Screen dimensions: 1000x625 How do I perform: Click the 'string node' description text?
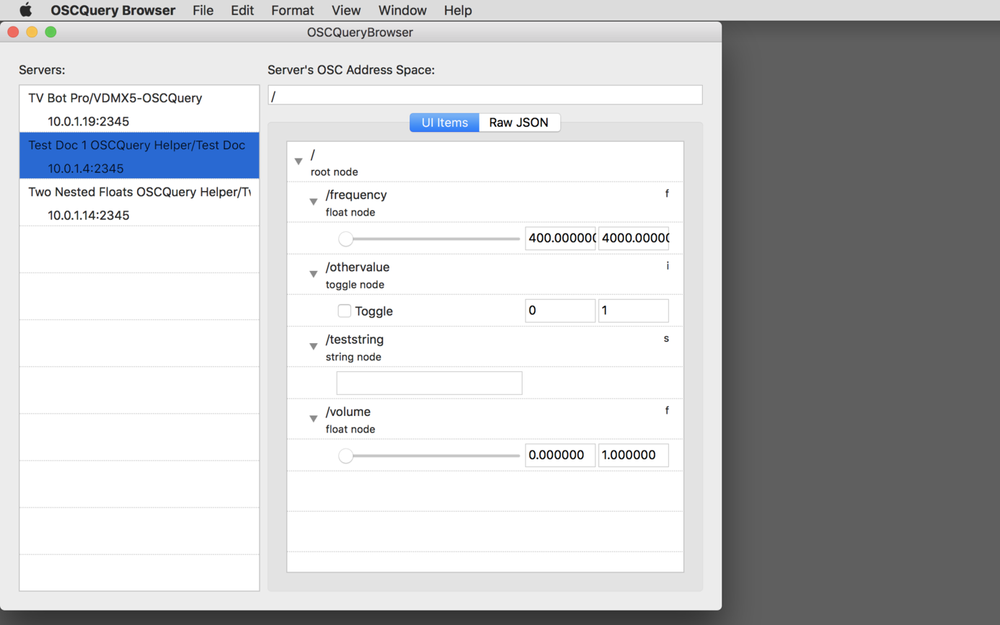point(353,357)
